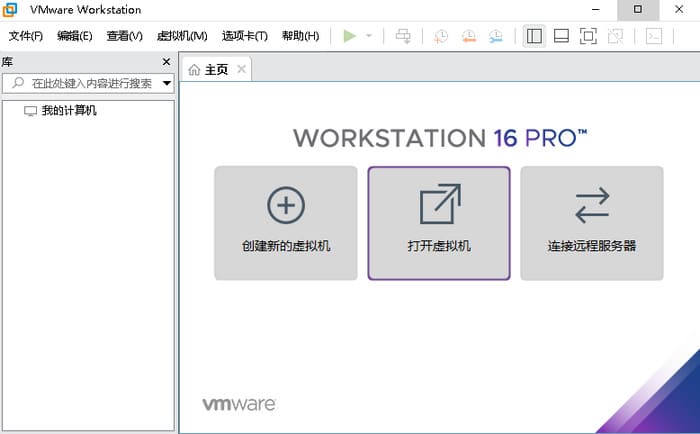
Task: Click the Take Snapshot clock icon
Action: pyautogui.click(x=441, y=36)
